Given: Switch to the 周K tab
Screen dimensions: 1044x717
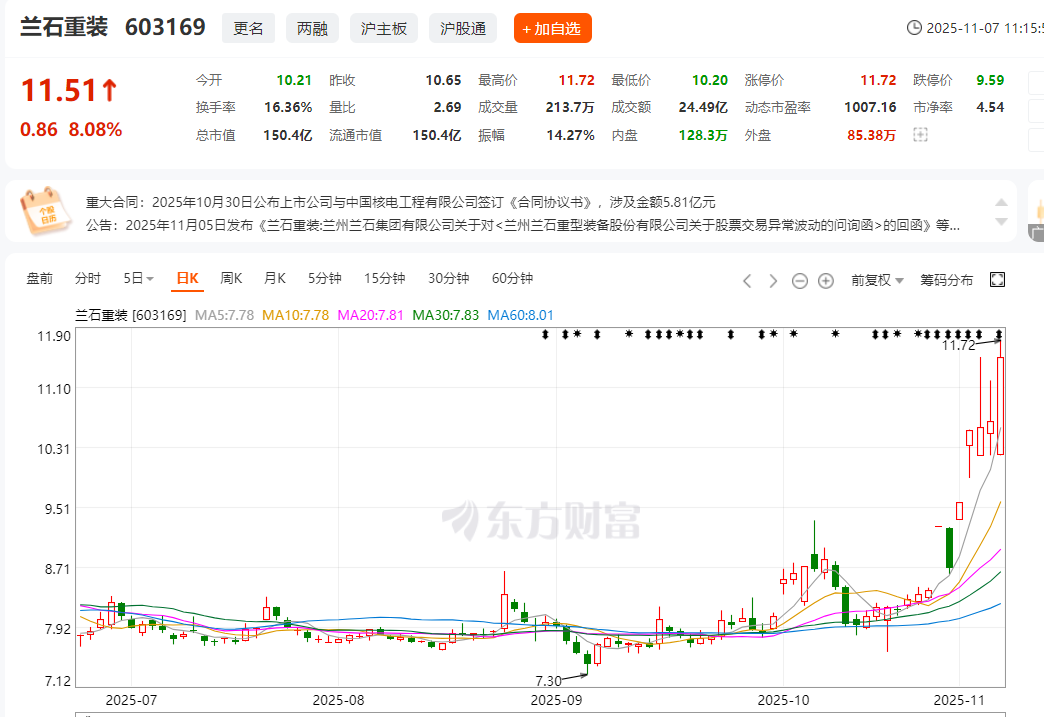Looking at the screenshot, I should (231, 278).
